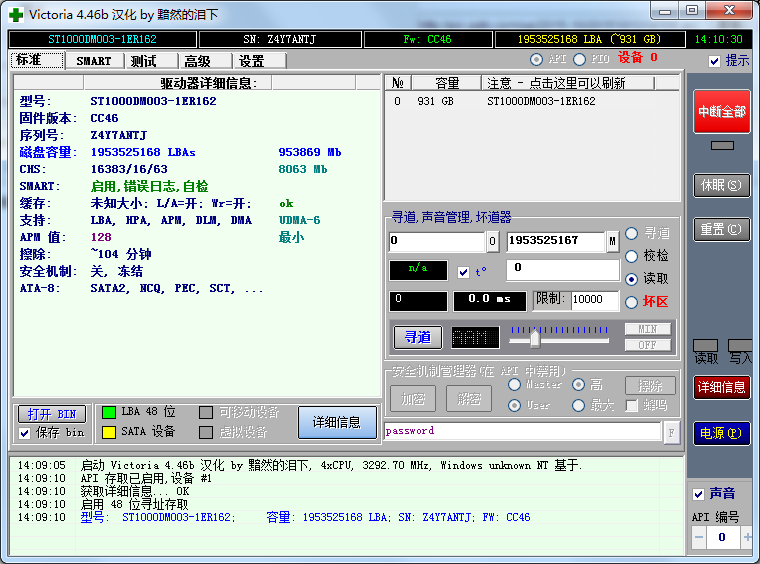The height and width of the screenshot is (564, 760).
Task: Select the PIO access mode radio button
Action: [x=580, y=60]
